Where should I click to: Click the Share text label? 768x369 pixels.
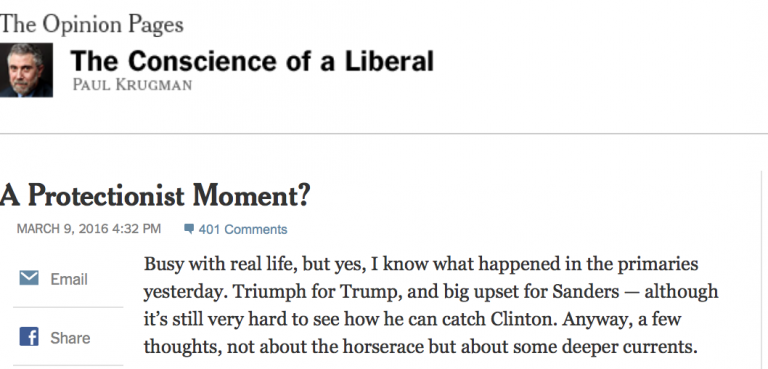(70, 338)
